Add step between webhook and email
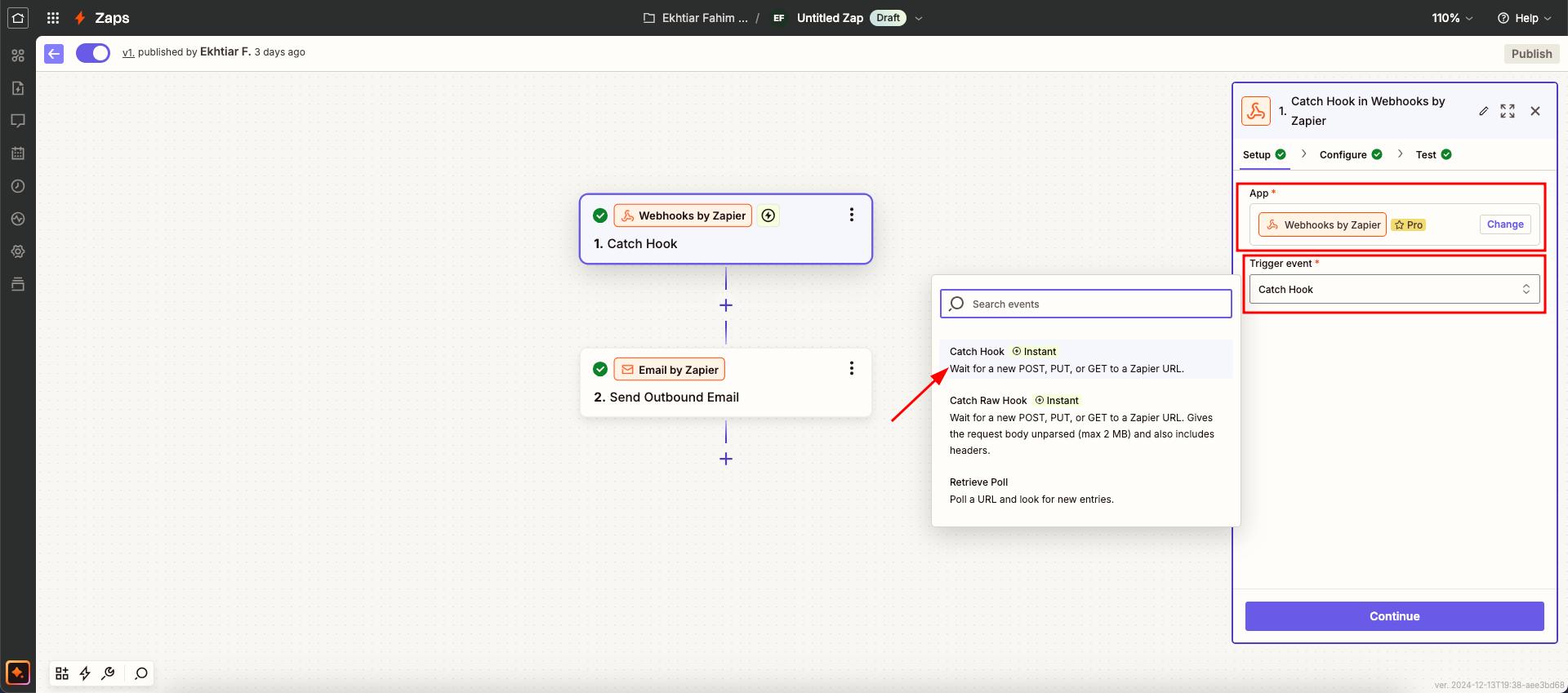 (x=725, y=305)
